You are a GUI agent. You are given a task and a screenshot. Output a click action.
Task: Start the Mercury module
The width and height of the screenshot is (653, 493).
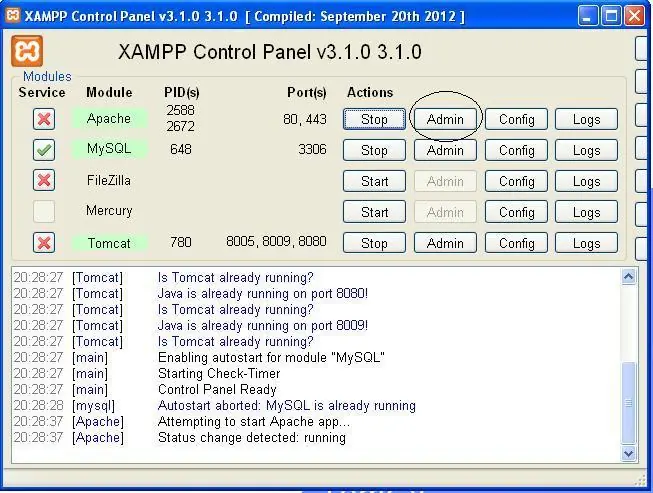coord(374,212)
